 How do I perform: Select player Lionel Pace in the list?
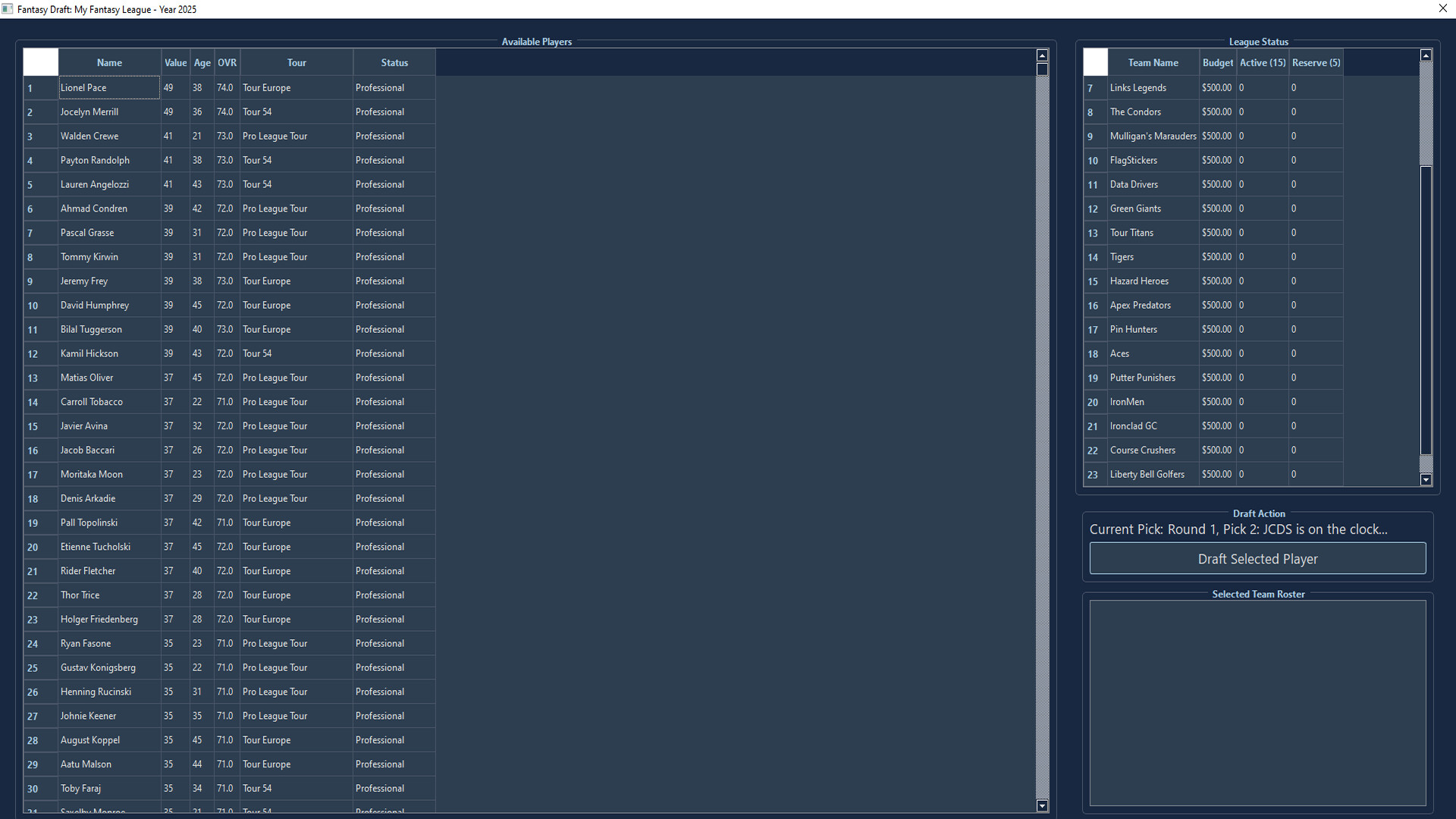point(108,87)
